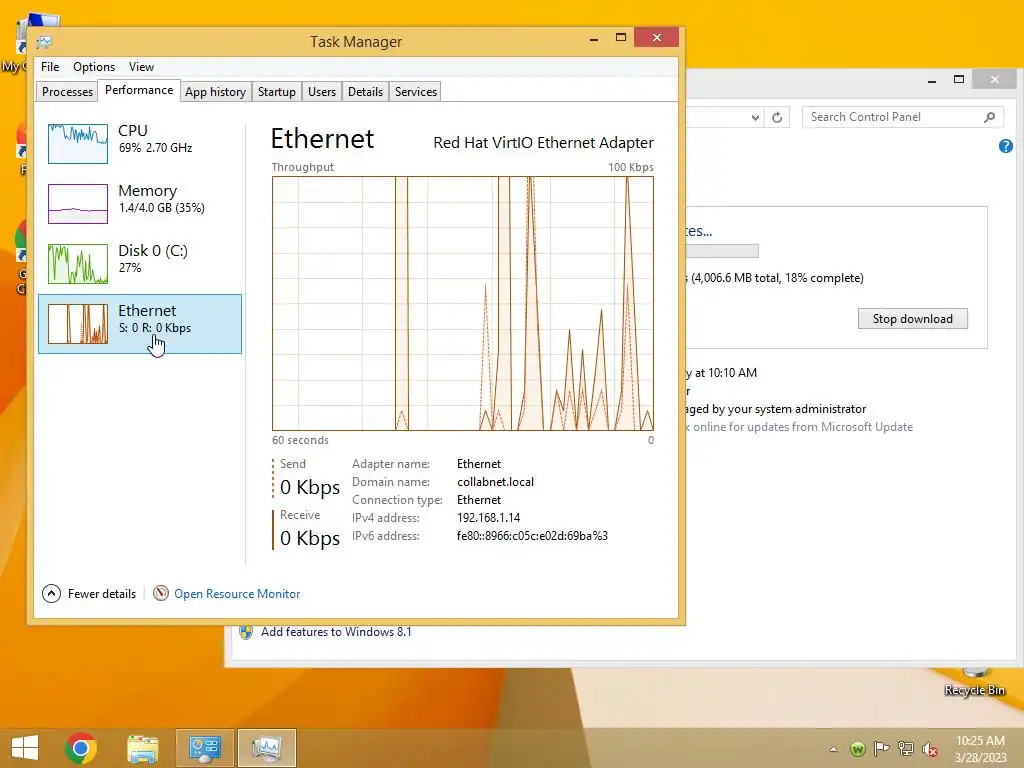Open the Recycle Bin desktop icon
This screenshot has height=768, width=1024.
click(x=974, y=682)
